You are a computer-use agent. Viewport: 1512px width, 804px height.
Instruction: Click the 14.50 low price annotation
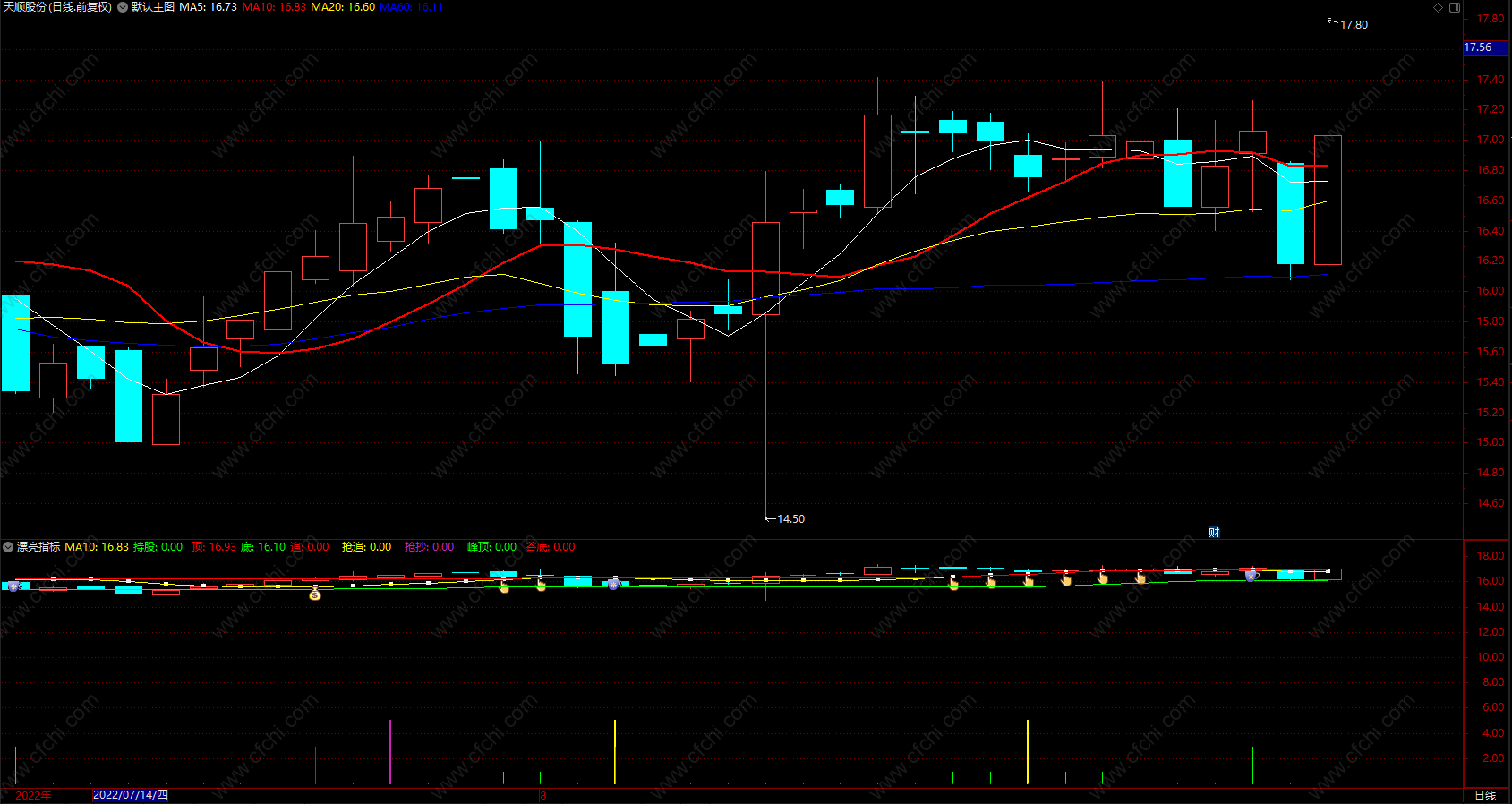point(790,519)
